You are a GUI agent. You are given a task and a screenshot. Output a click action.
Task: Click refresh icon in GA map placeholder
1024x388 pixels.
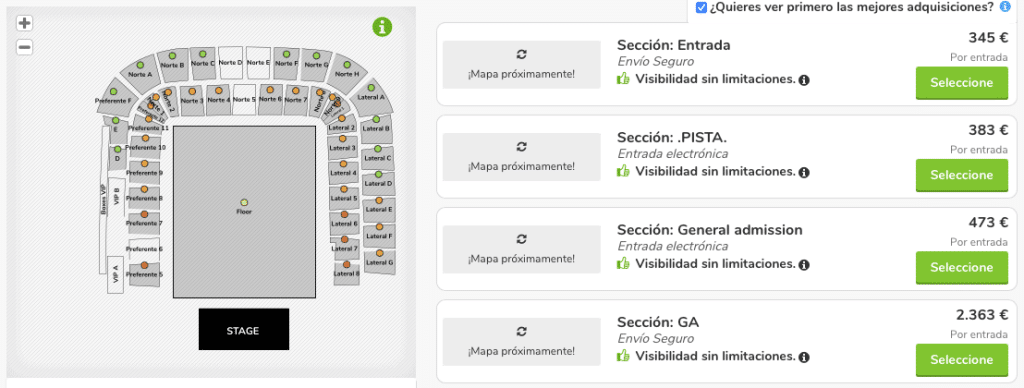(521, 331)
